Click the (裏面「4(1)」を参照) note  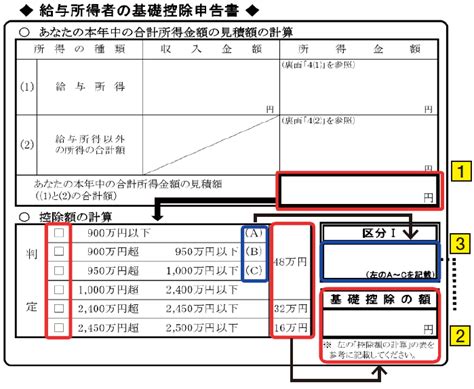click(x=318, y=65)
